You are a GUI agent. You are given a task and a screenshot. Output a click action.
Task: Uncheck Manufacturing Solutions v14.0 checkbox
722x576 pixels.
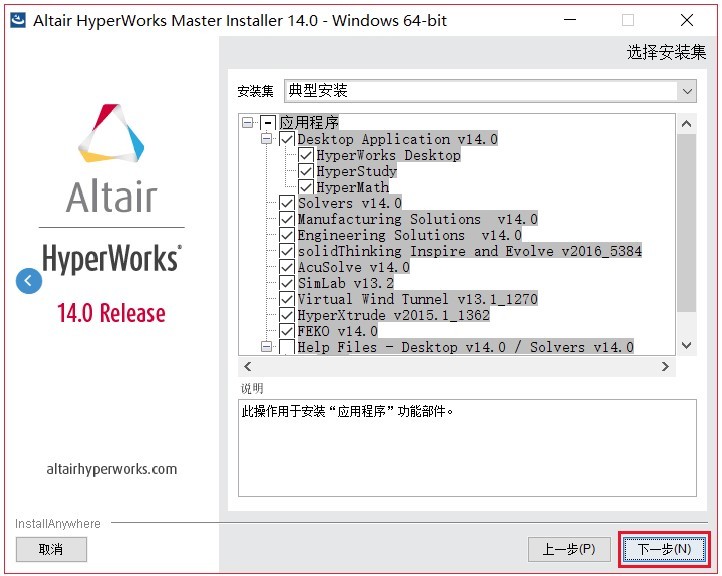coord(287,219)
